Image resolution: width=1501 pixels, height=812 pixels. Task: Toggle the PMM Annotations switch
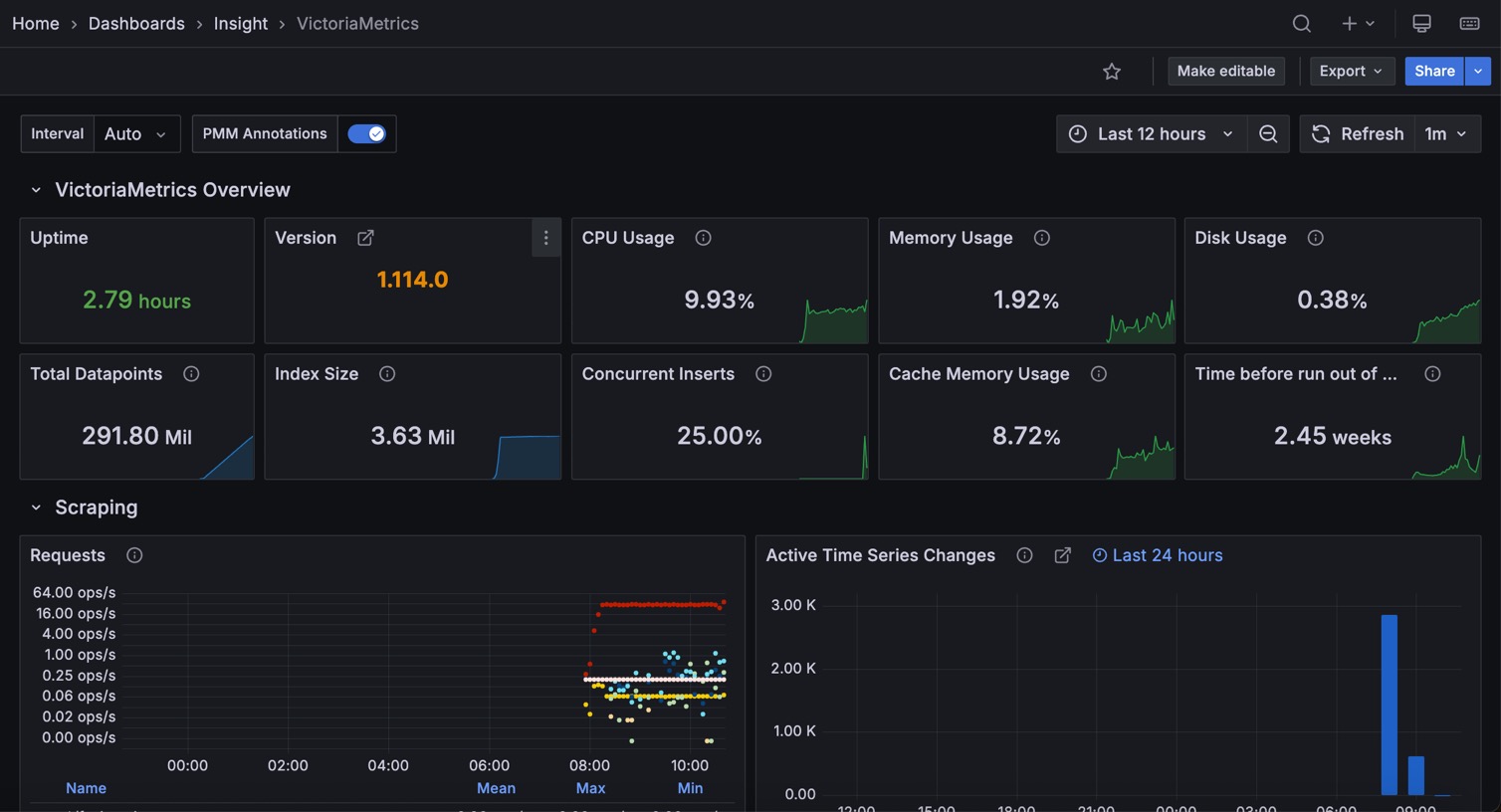click(x=366, y=134)
